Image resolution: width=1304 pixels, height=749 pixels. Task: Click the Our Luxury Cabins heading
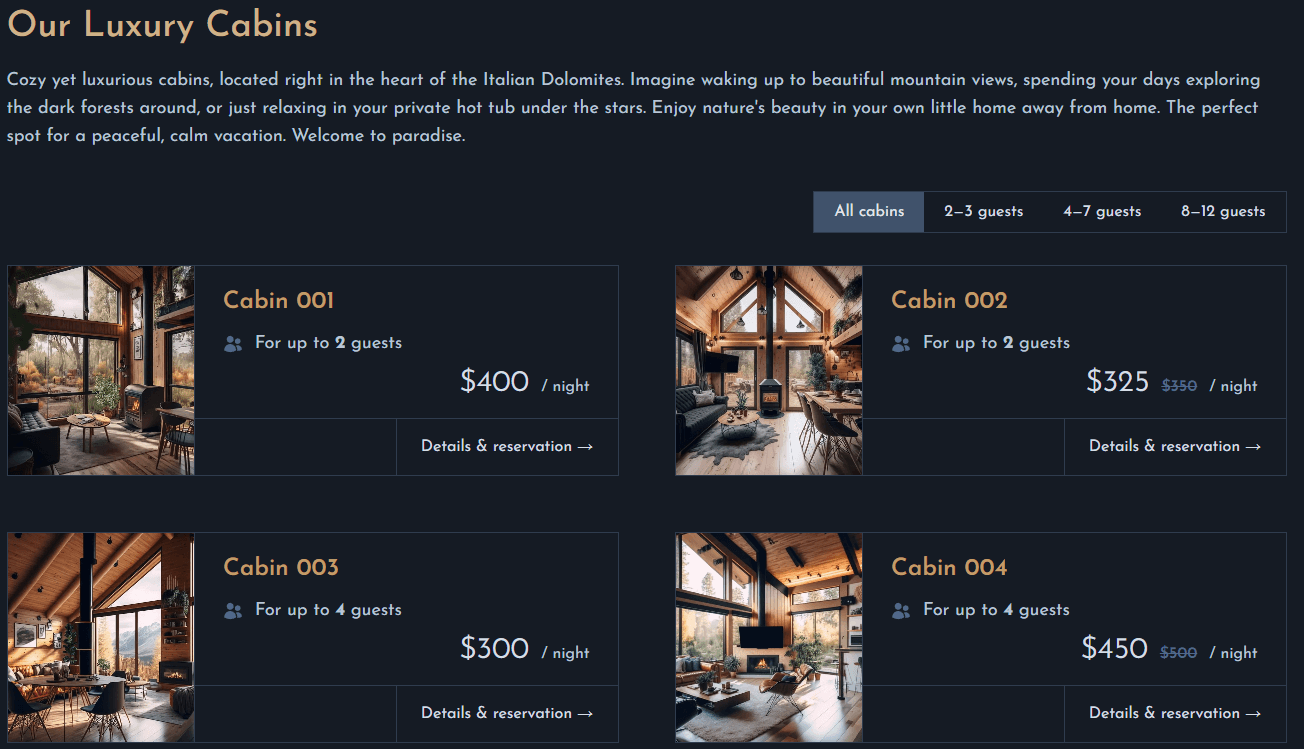(x=162, y=24)
